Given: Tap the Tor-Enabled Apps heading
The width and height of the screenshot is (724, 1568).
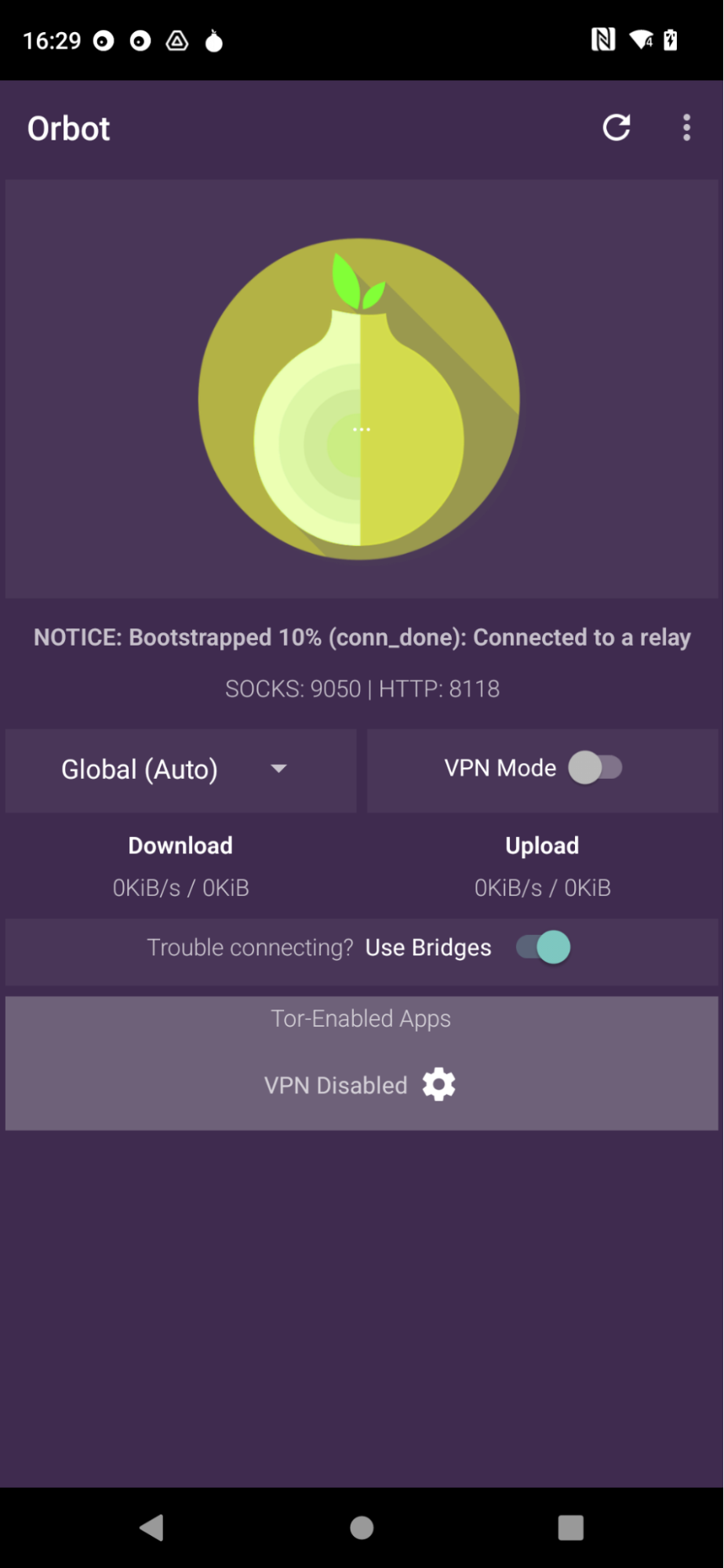Looking at the screenshot, I should pyautogui.click(x=361, y=1018).
